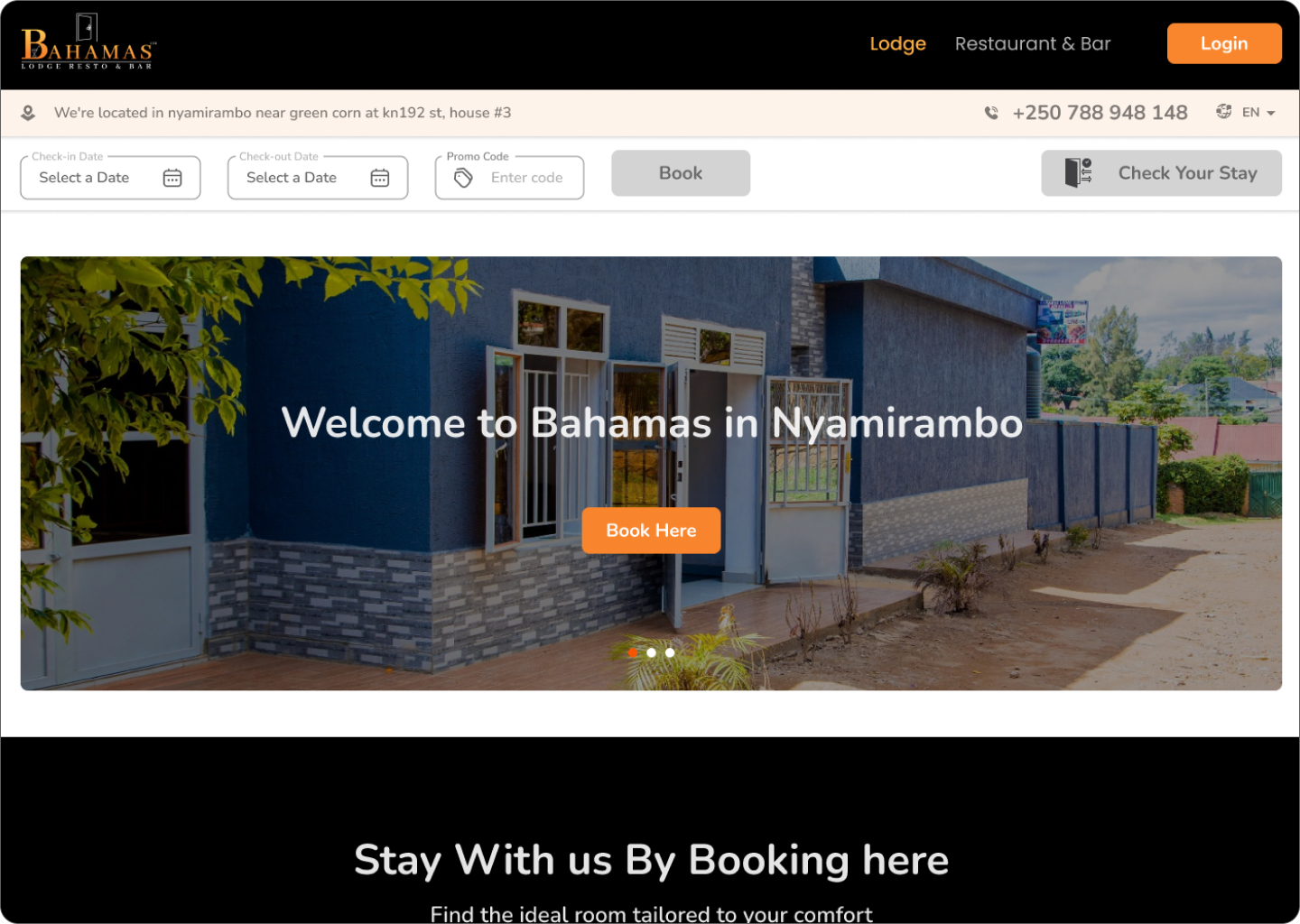Open the Check-out Date picker field

318,177
